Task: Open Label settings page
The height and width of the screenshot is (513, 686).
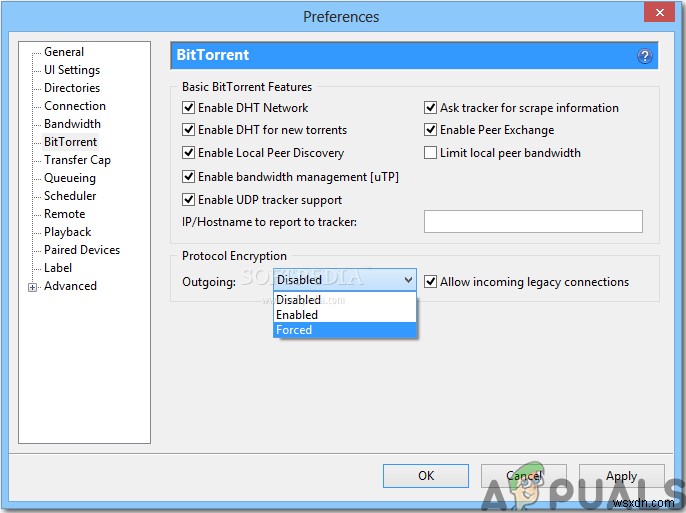Action: click(x=58, y=268)
